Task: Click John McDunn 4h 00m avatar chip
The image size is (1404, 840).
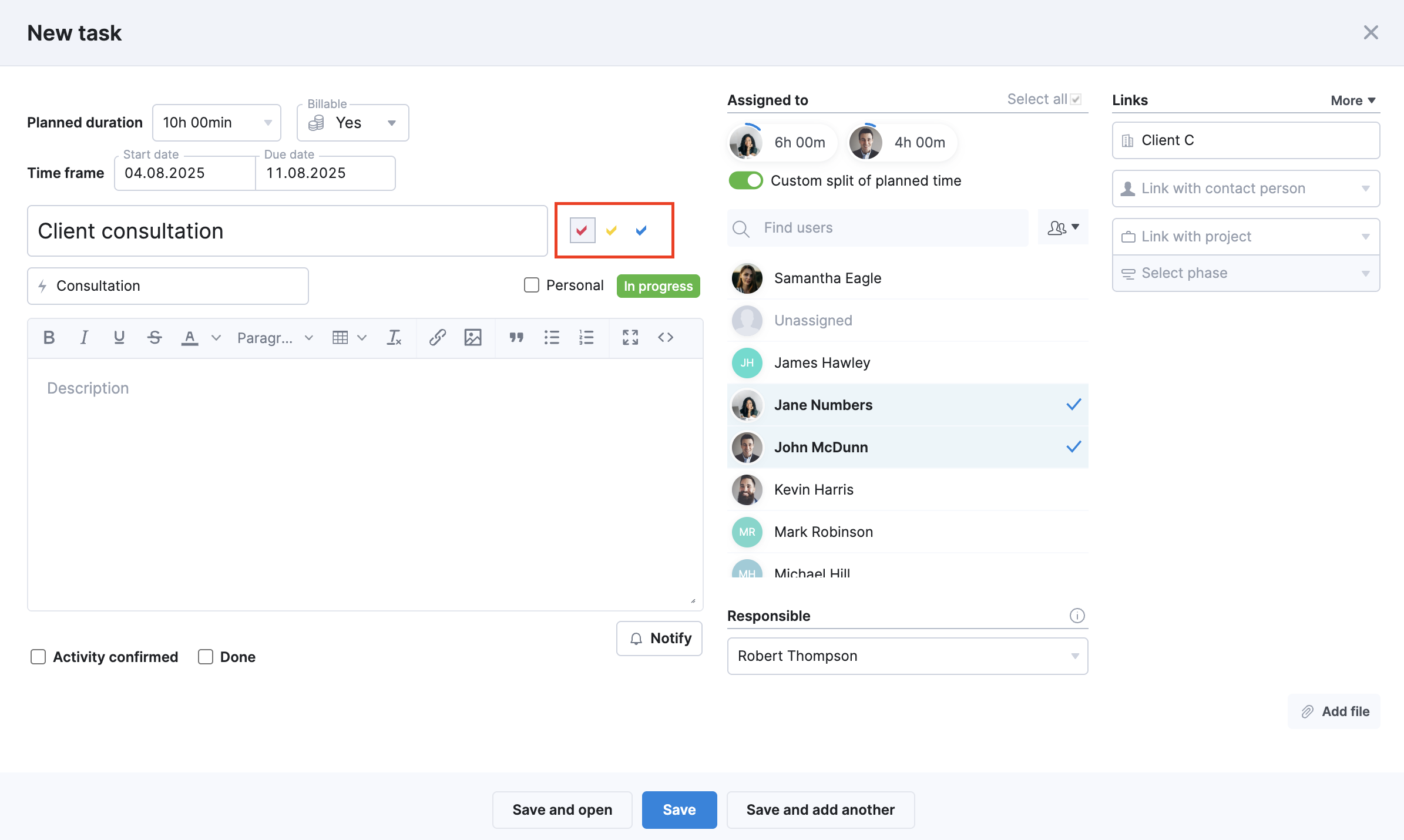Action: point(902,142)
